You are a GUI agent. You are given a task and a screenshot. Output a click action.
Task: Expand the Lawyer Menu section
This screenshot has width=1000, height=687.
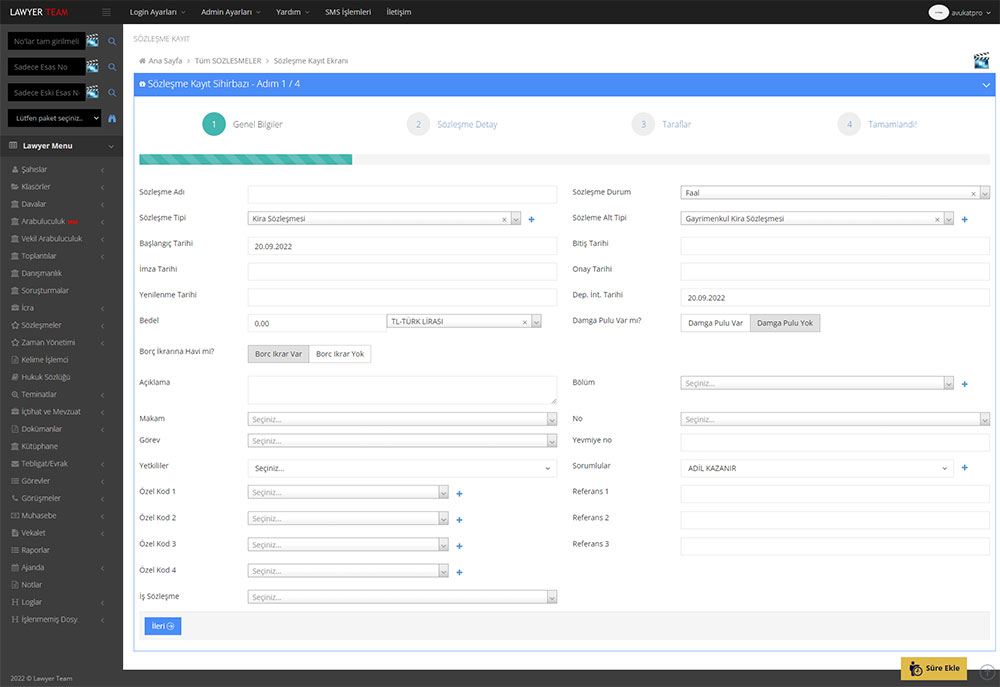click(61, 146)
